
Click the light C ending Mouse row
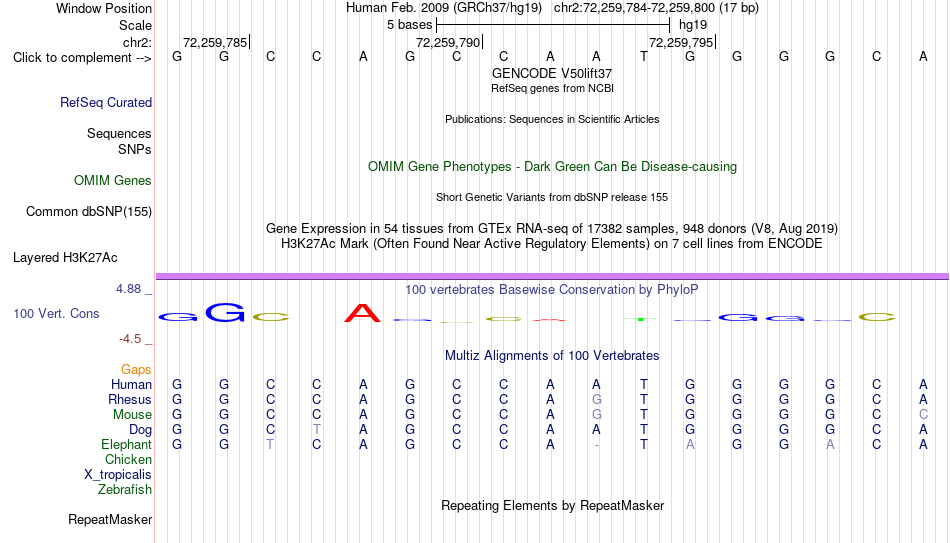pyautogui.click(x=923, y=415)
